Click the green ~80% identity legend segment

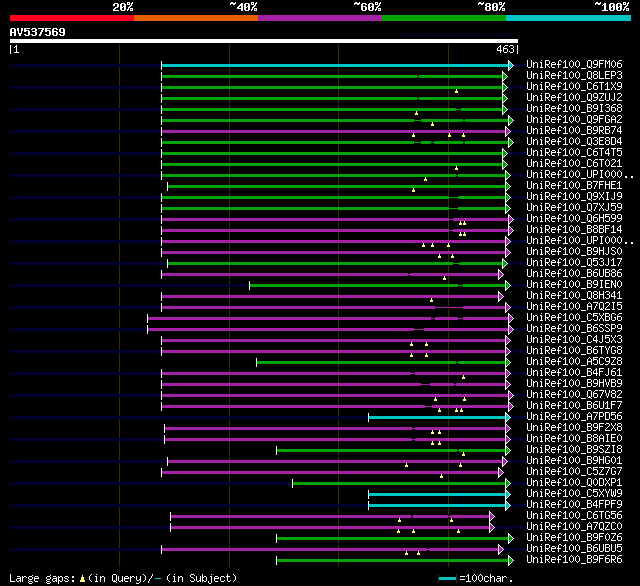(444, 18)
